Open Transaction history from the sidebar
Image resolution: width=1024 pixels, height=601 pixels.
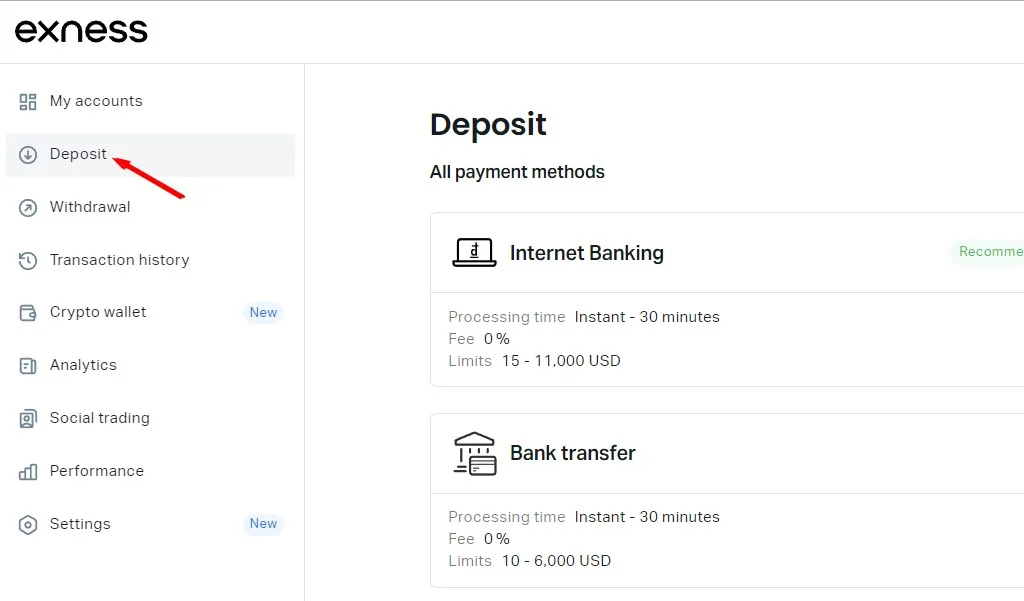[119, 260]
